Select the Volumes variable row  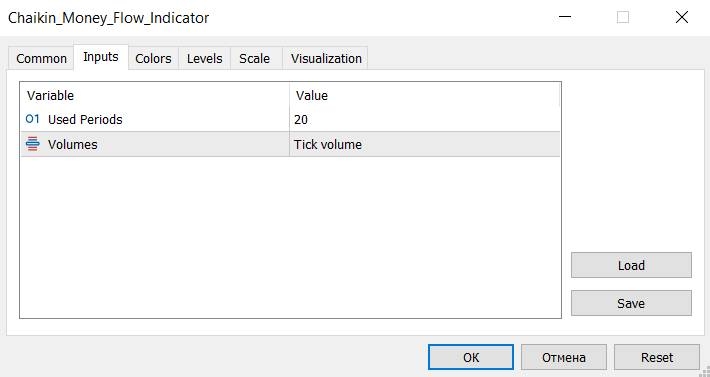tap(290, 144)
